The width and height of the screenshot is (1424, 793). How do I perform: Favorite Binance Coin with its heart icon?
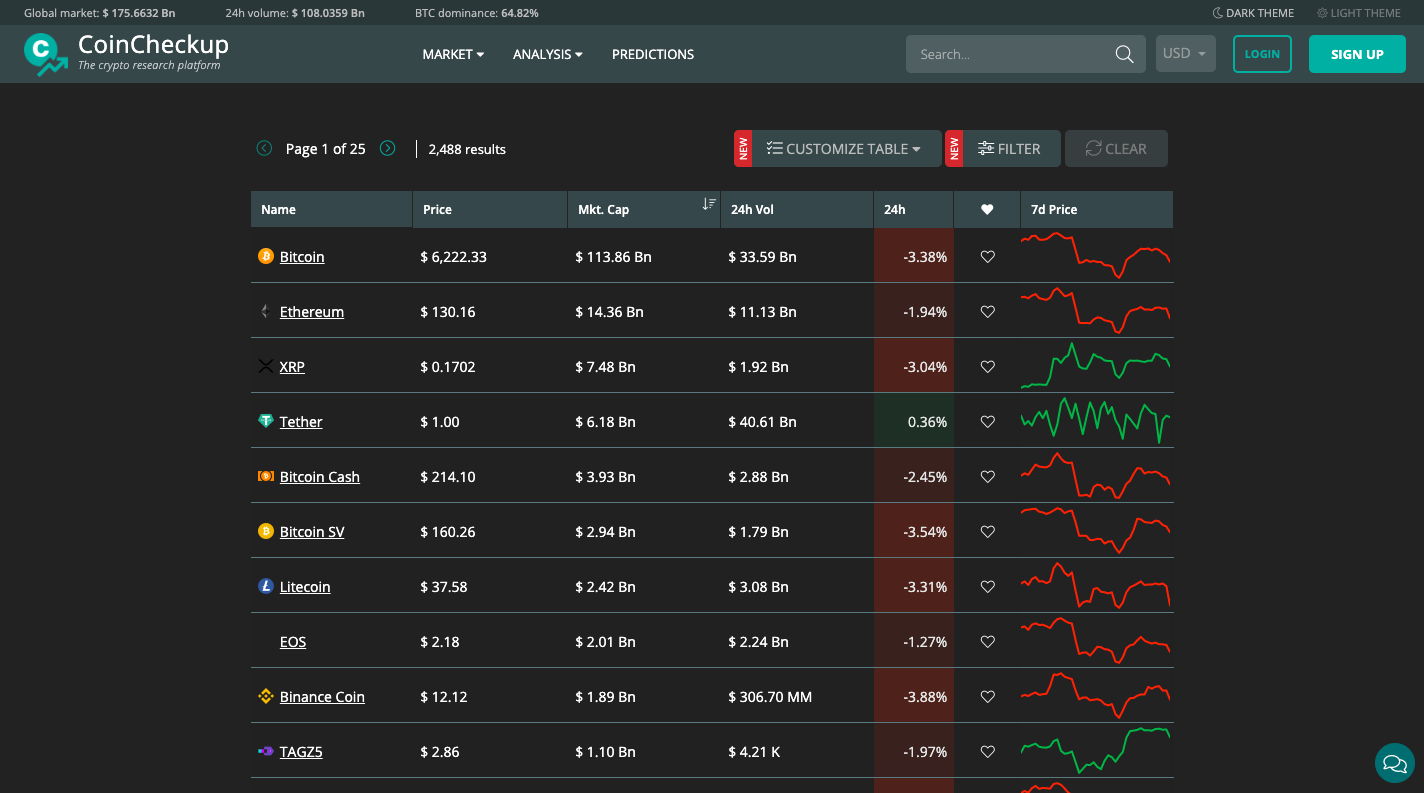pyautogui.click(x=988, y=697)
